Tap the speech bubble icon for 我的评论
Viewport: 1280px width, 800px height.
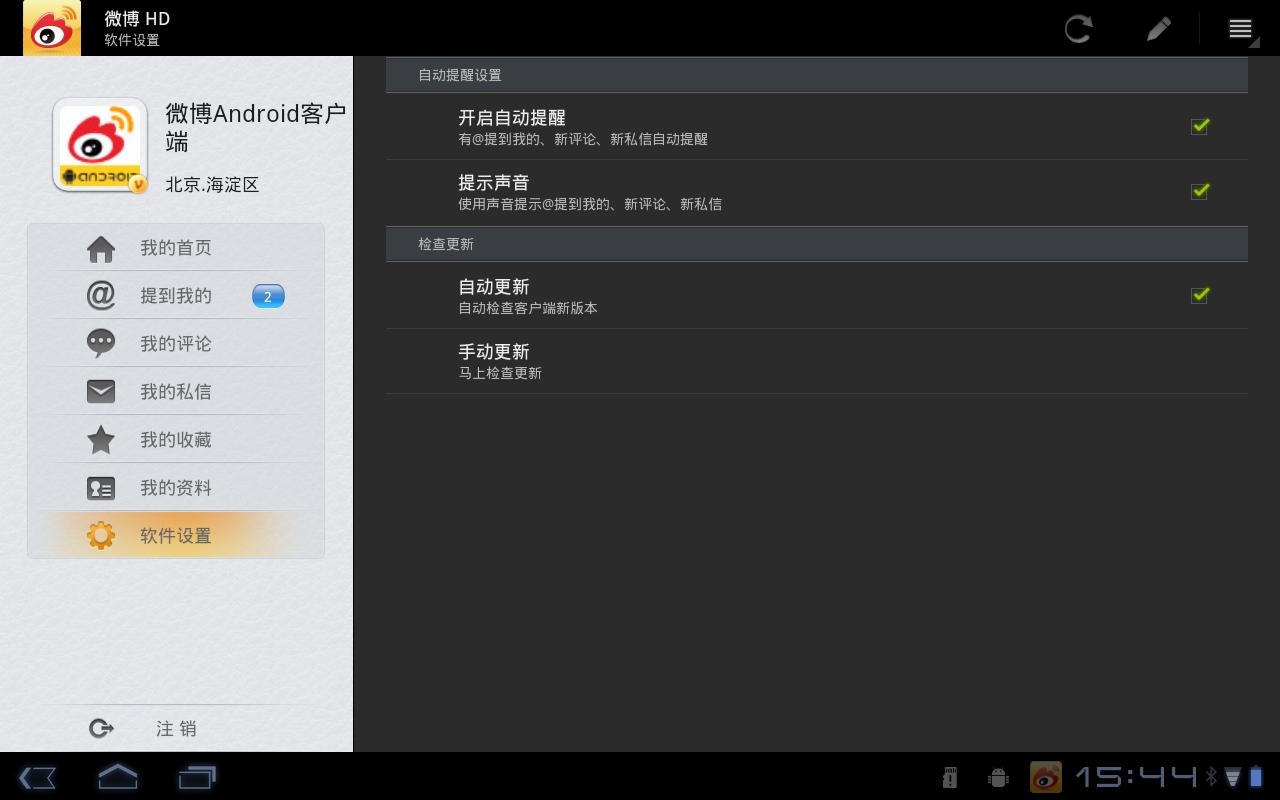(101, 344)
